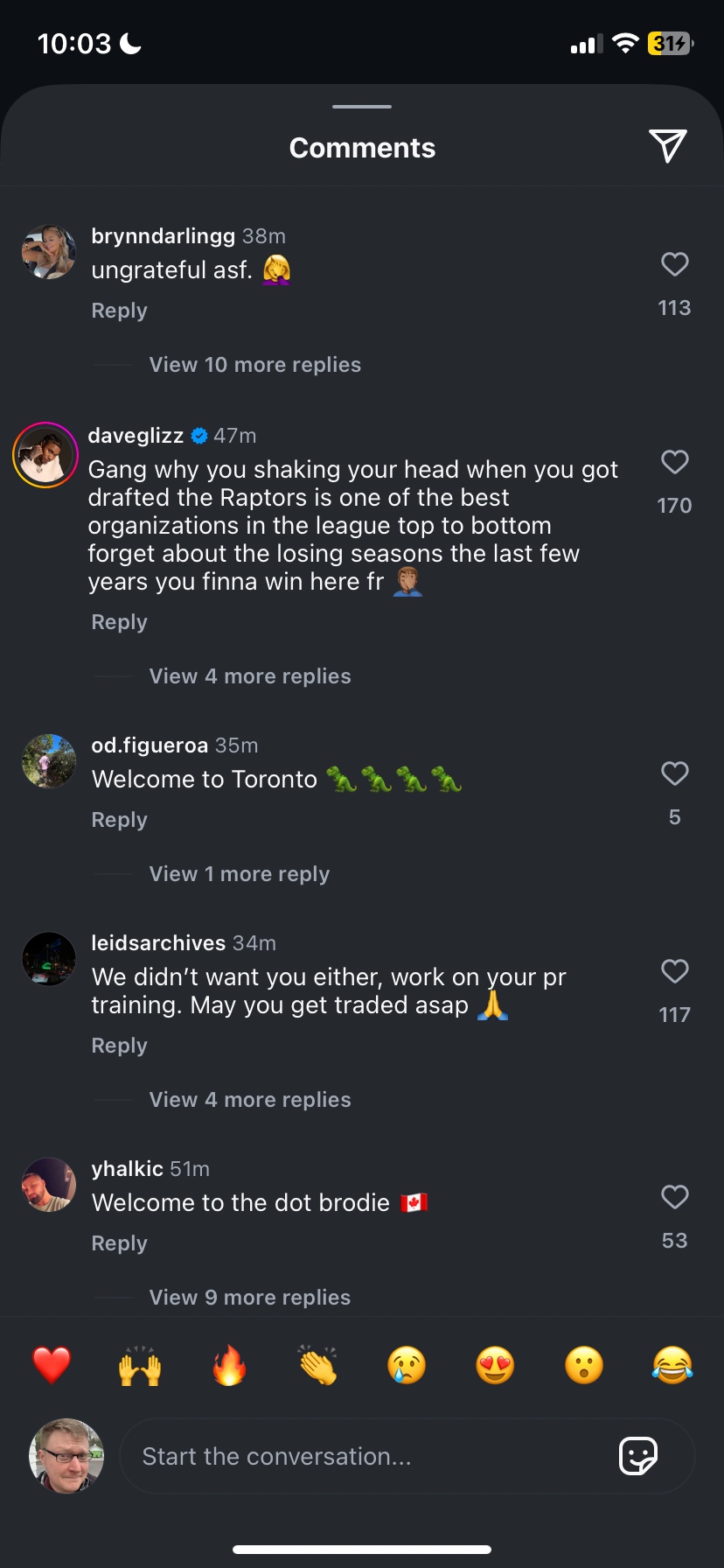Reply to od.figueroa's comment
This screenshot has width=724, height=1568.
click(120, 820)
